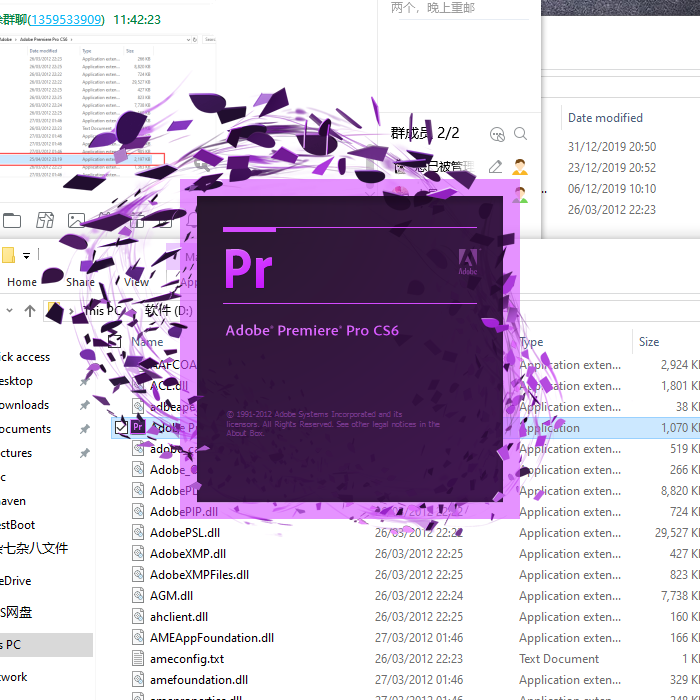Select the AMEAppFoundation.dll file name
This screenshot has width=700, height=700.
212,638
